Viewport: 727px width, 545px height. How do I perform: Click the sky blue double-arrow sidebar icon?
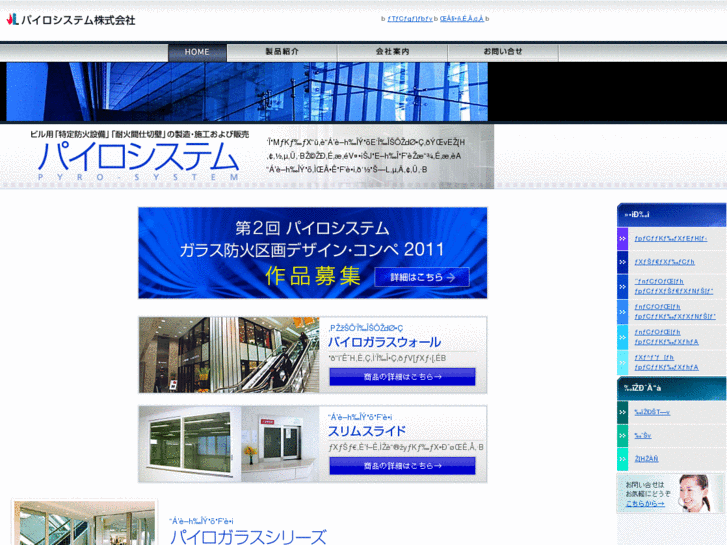(622, 312)
